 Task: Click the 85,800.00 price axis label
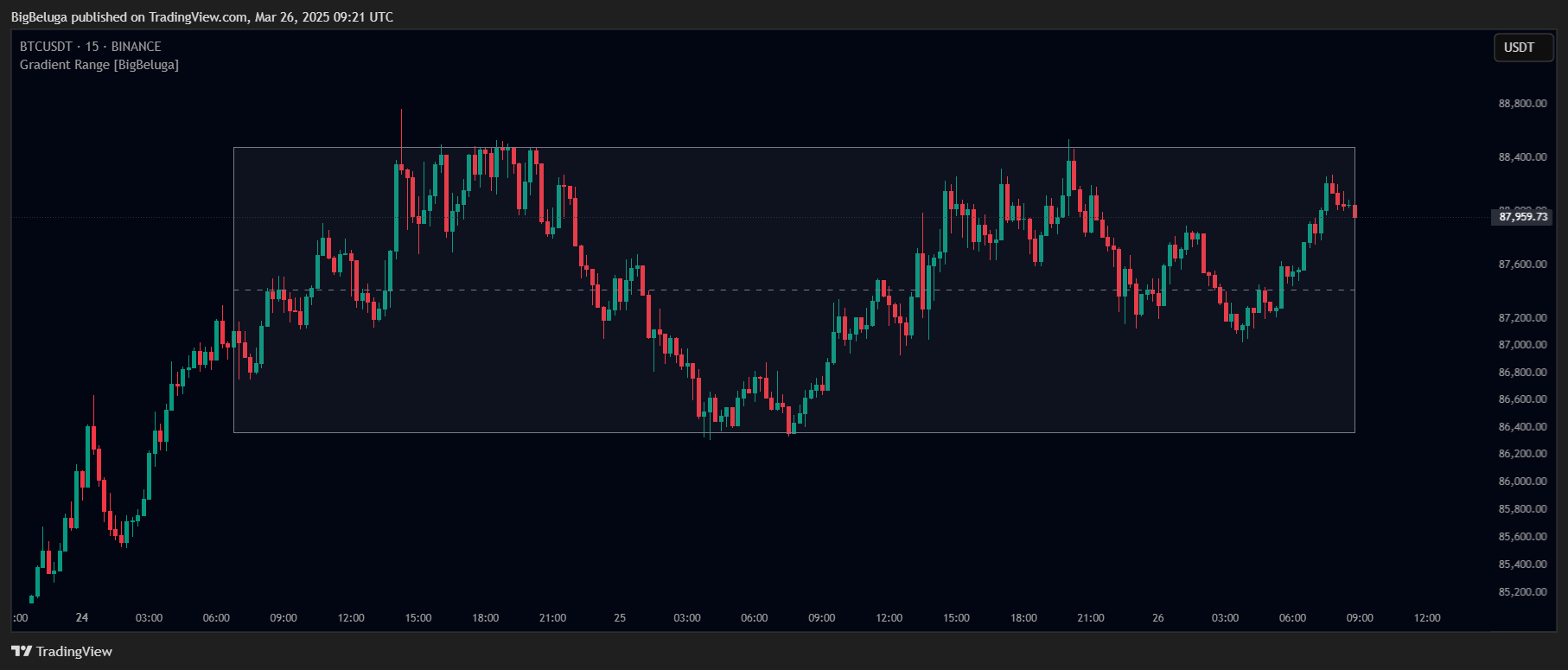1522,509
